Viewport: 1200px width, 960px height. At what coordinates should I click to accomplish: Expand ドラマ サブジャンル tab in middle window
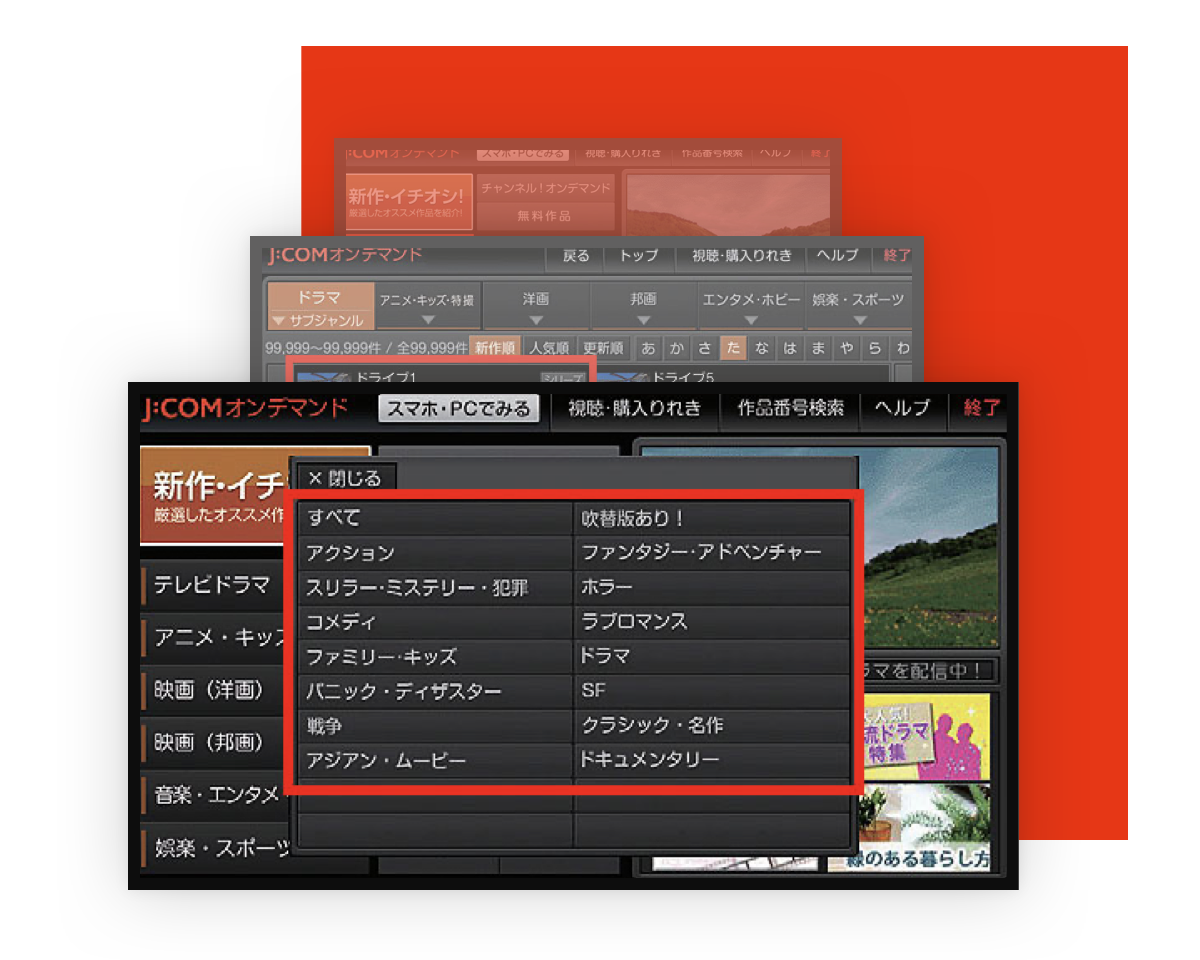319,307
